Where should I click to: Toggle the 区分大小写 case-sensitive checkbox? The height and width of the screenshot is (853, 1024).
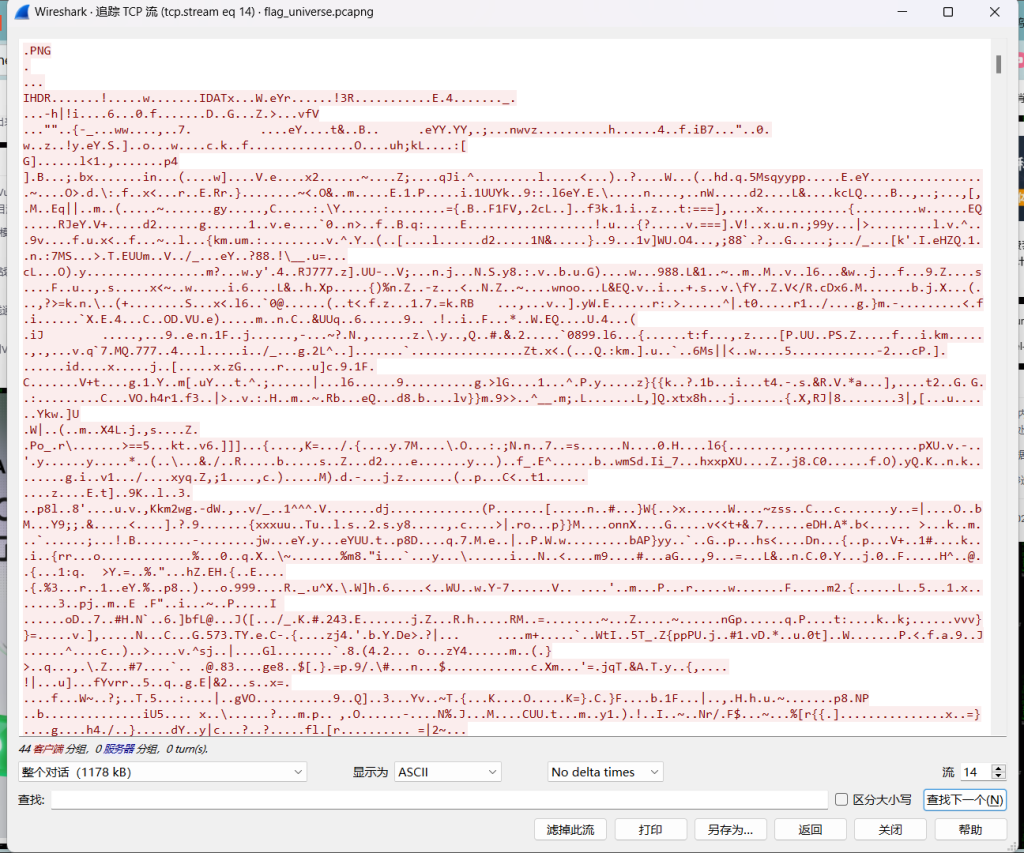[841, 800]
